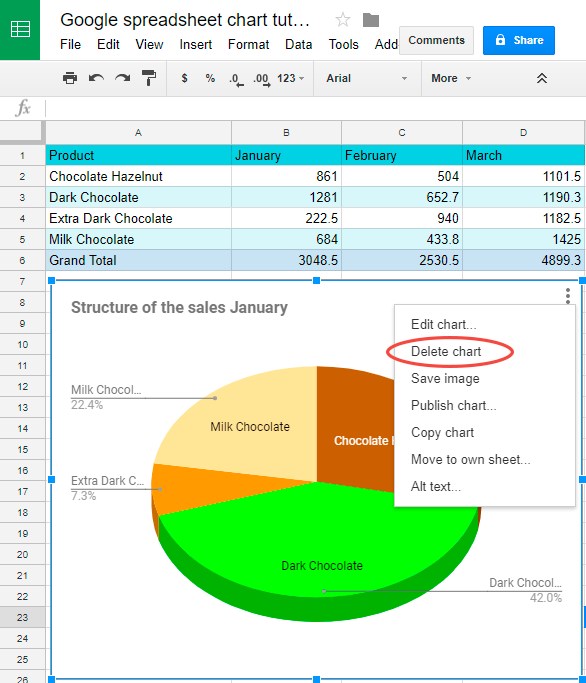Click cell with value 1281
This screenshot has height=683, width=586.
tap(286, 197)
